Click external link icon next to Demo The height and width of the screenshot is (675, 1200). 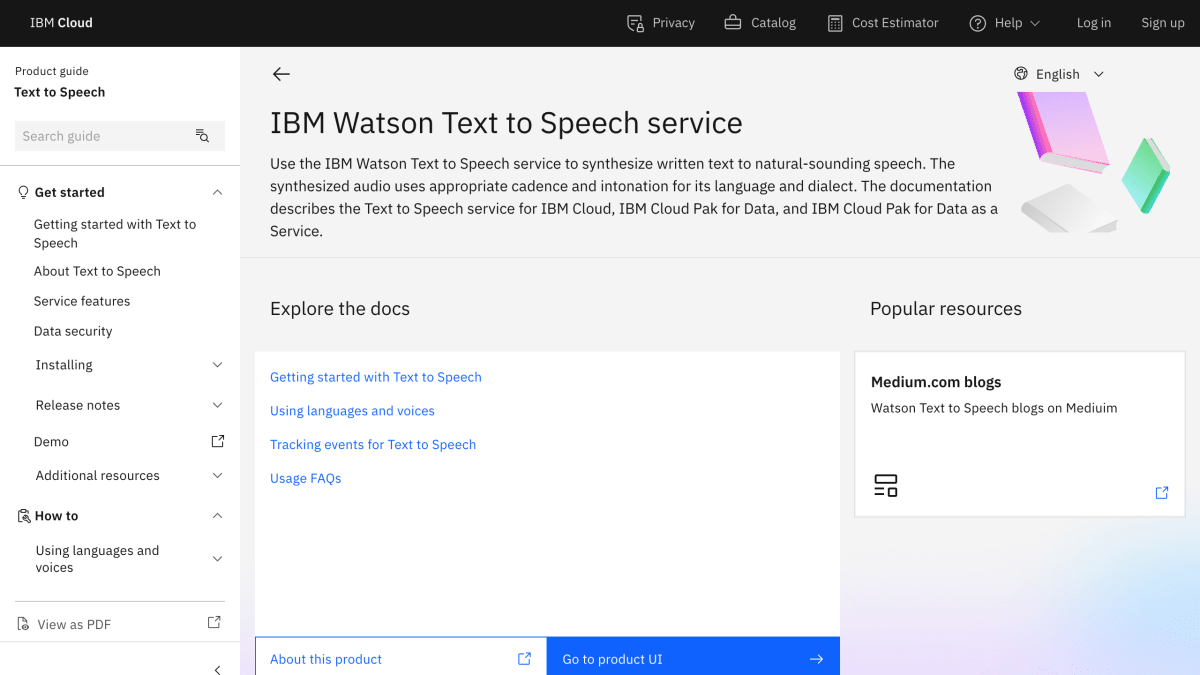217,441
